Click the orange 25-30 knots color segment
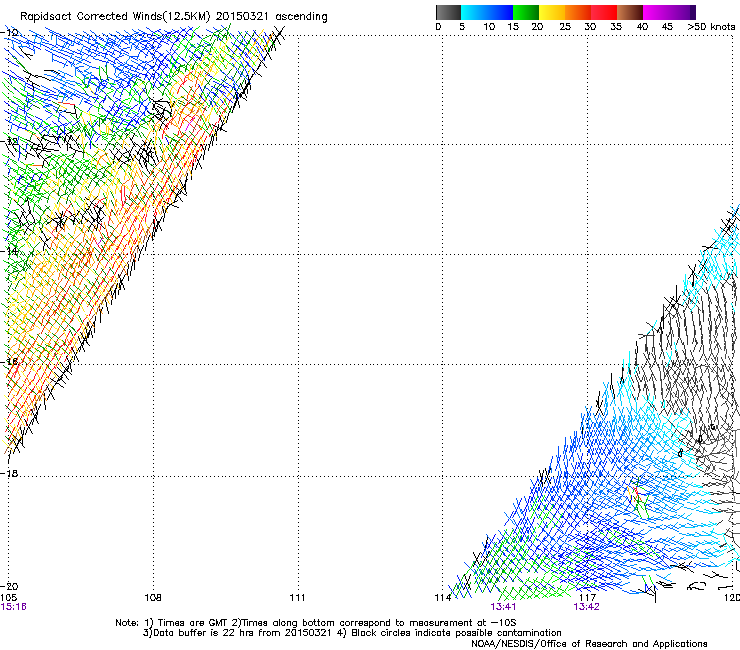740x650 pixels. point(578,12)
